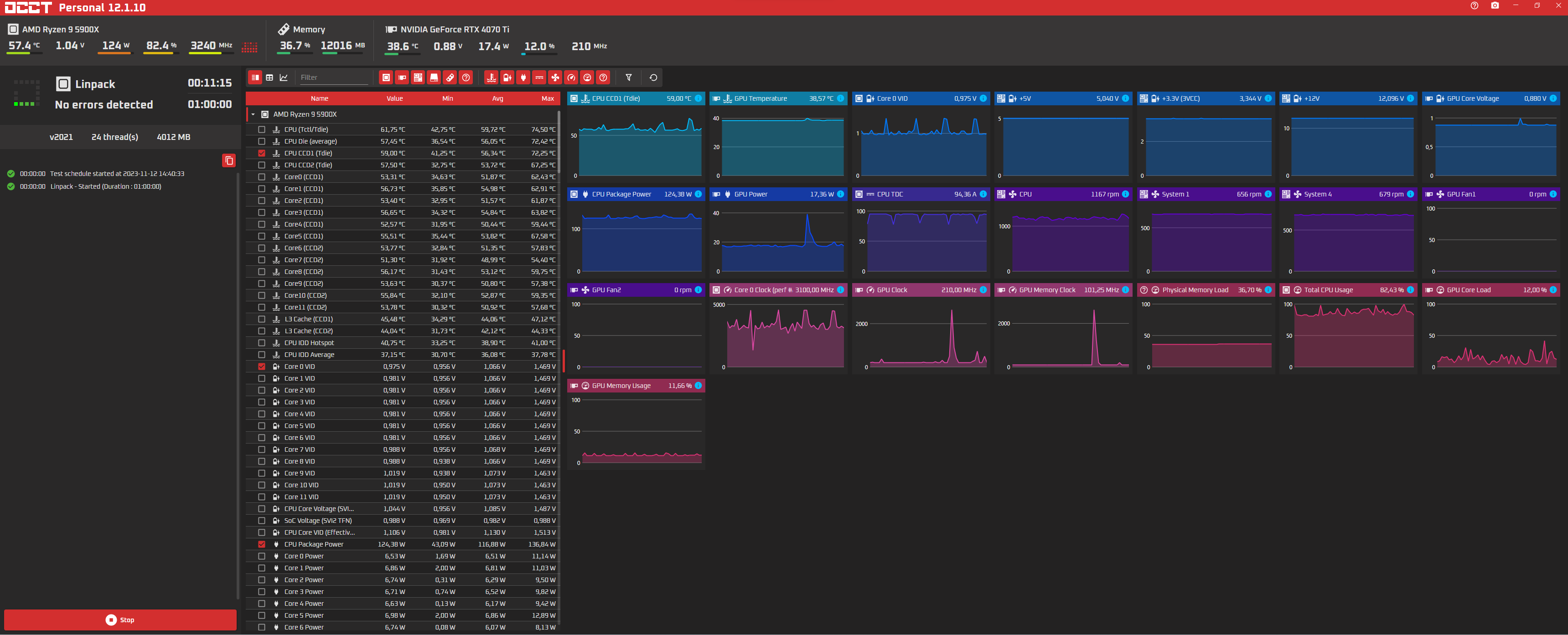Open info for CPU Package Power graph
1568x635 pixels.
tap(698, 194)
